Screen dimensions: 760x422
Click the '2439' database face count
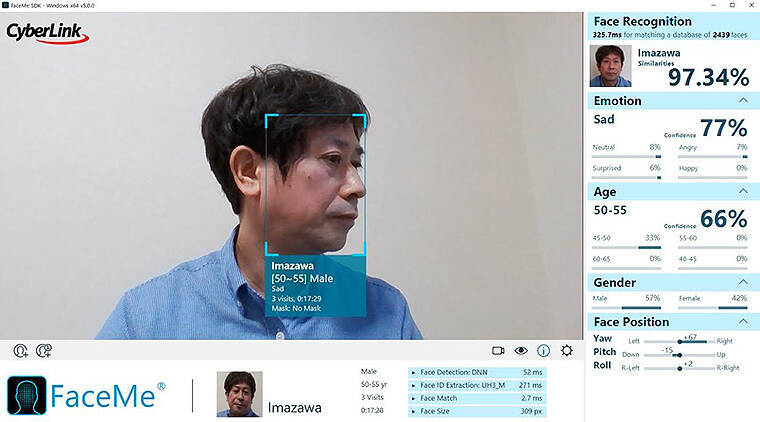(x=721, y=35)
